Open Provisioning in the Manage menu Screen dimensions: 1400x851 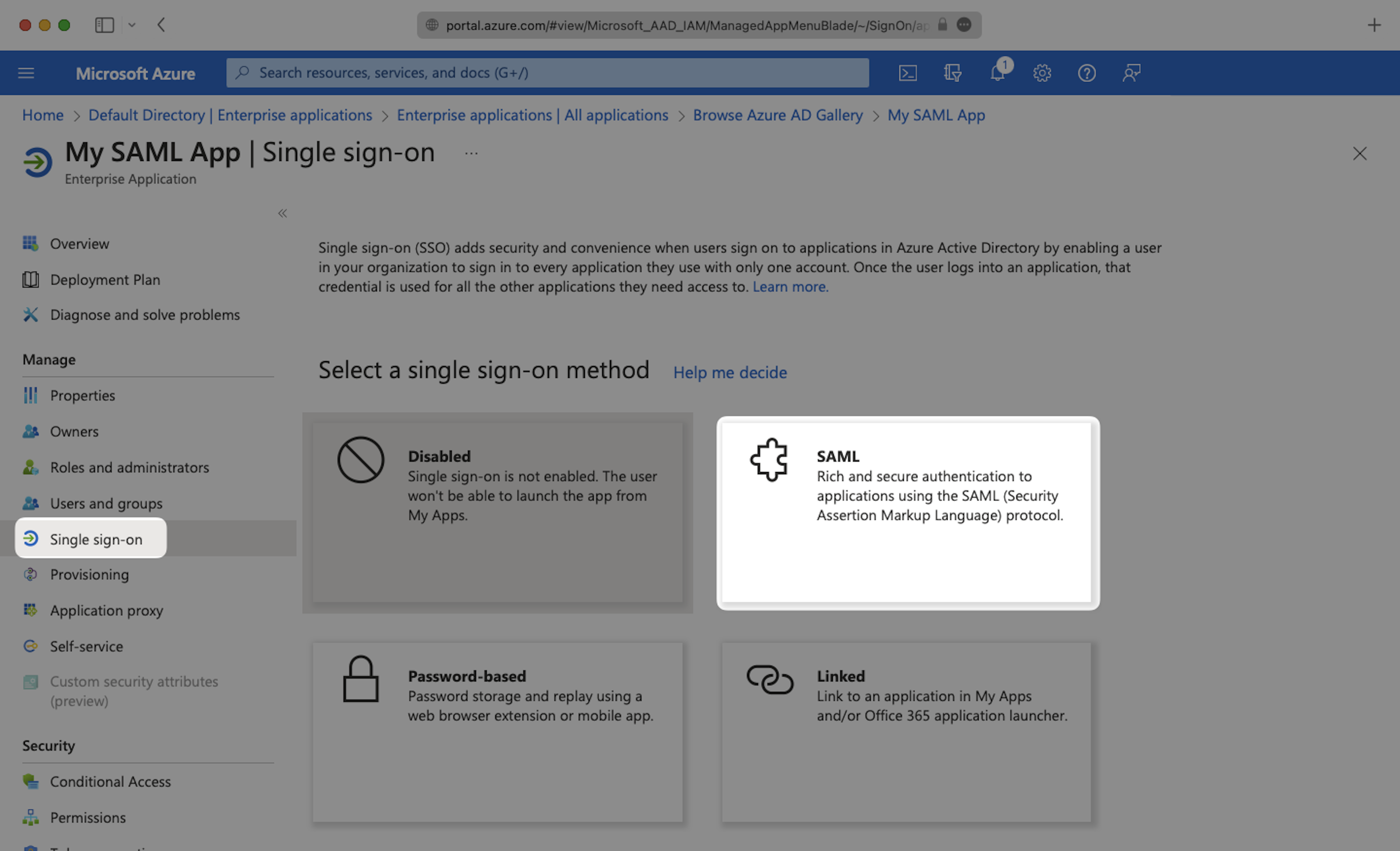coord(89,574)
